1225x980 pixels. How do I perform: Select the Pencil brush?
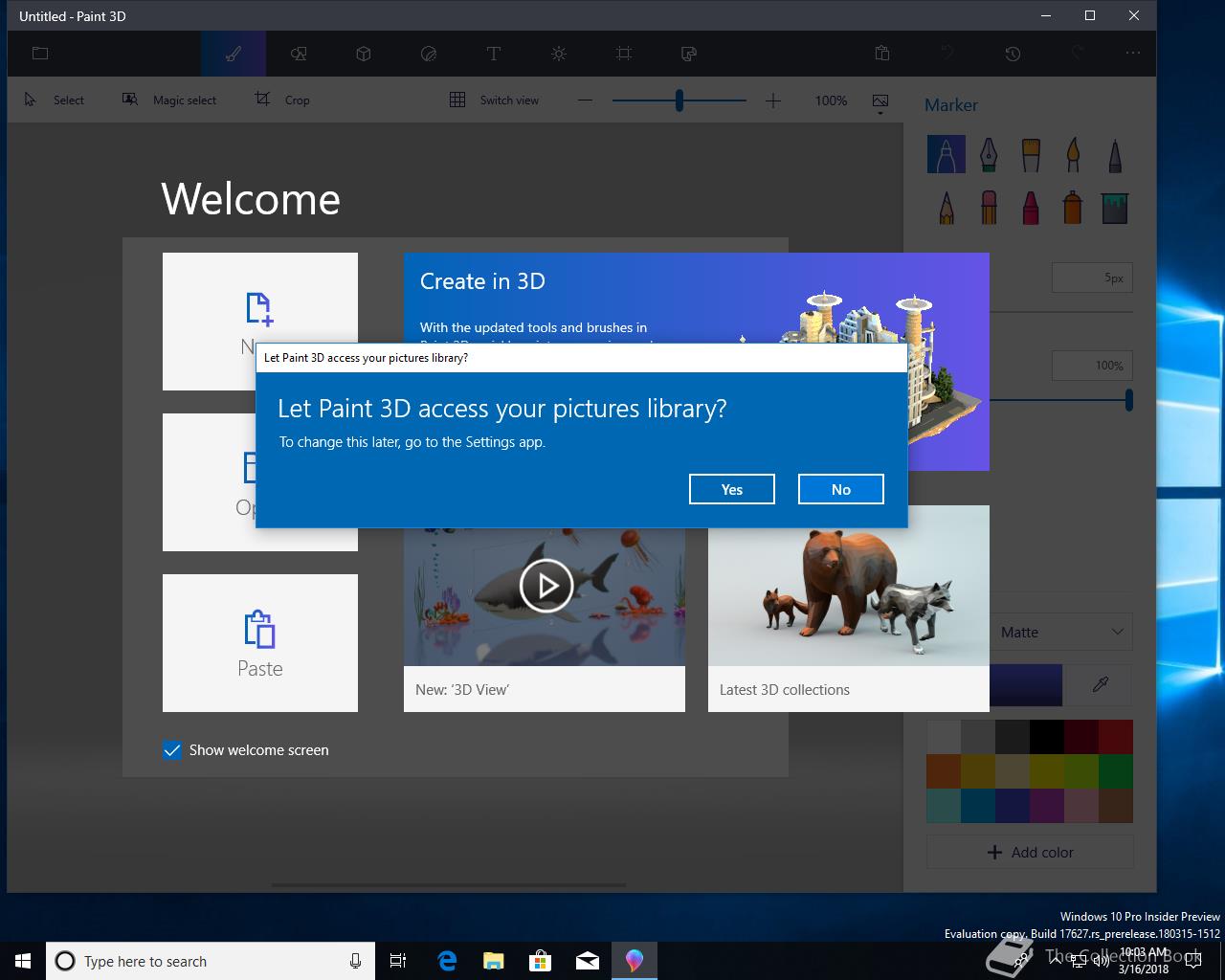pos(947,207)
